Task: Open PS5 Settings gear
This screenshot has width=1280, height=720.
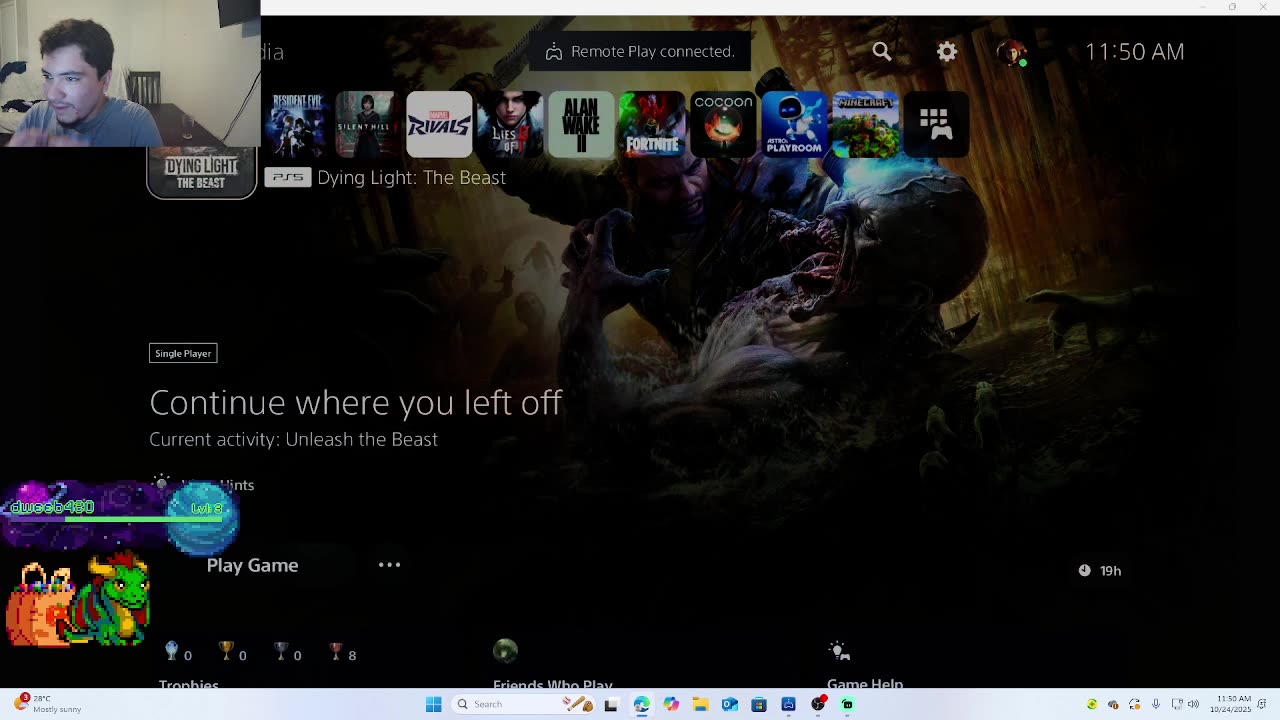Action: tap(947, 51)
